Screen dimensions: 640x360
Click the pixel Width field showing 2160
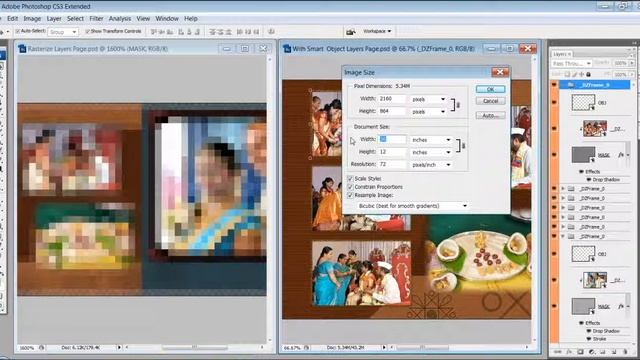(392, 99)
